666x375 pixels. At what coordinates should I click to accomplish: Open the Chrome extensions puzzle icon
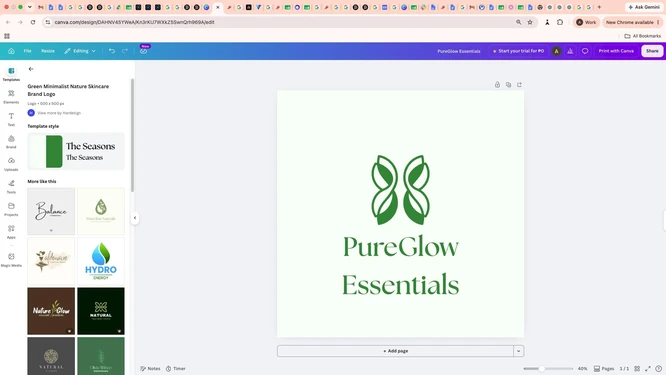(x=560, y=22)
